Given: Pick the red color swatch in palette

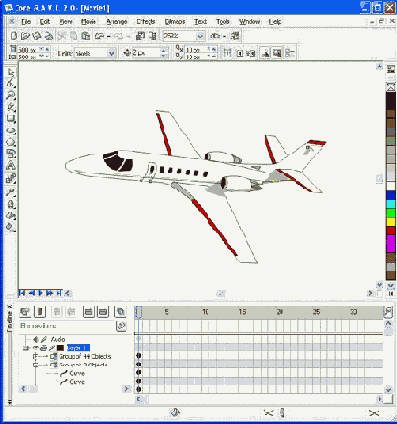Looking at the screenshot, I should [x=391, y=230].
